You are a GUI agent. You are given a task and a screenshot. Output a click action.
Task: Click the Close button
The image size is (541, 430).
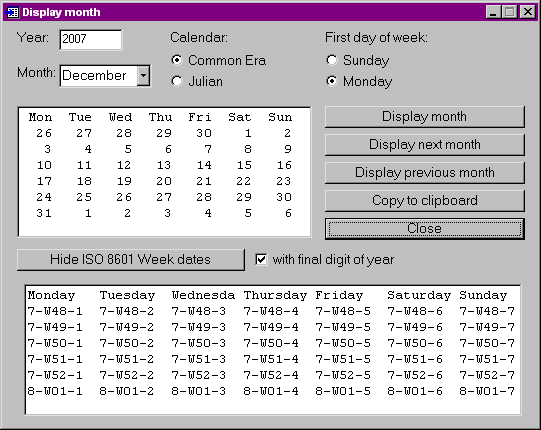click(x=425, y=228)
